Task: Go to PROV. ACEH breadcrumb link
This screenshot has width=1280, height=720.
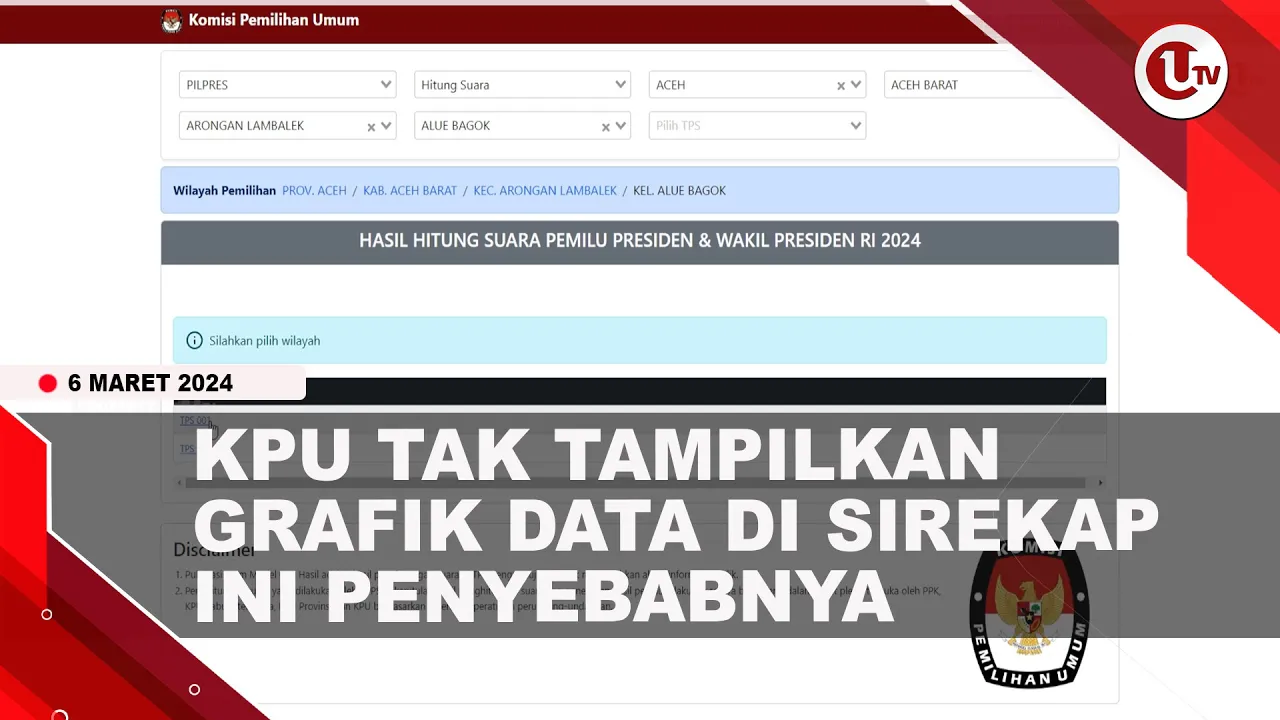Action: click(x=314, y=190)
